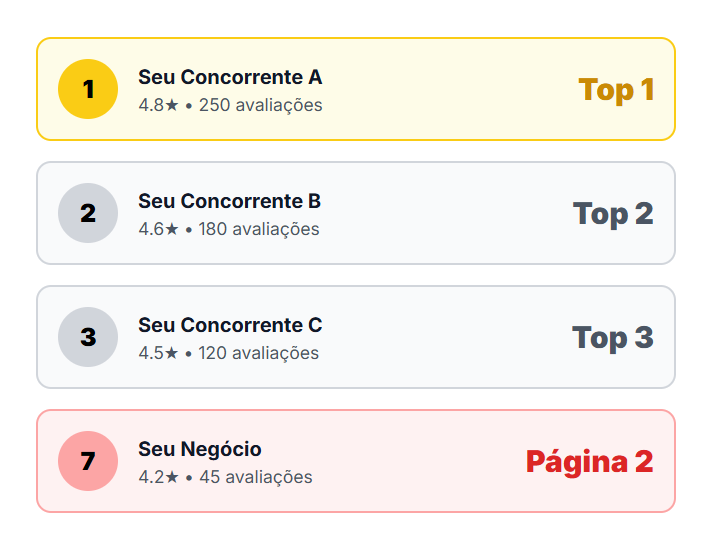Viewport: 718px width, 552px height.
Task: Click the Top 3 label
Action: coord(613,337)
